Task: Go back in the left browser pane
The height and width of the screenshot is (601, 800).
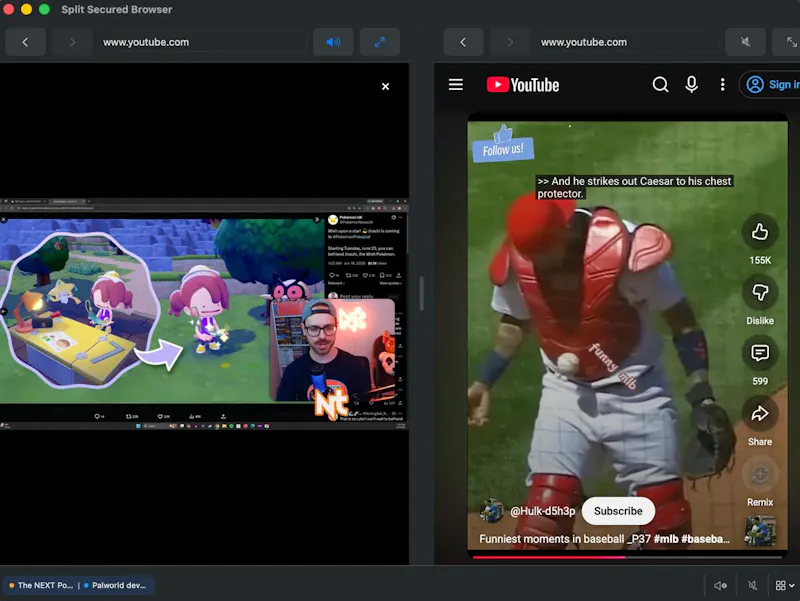Action: coord(26,42)
